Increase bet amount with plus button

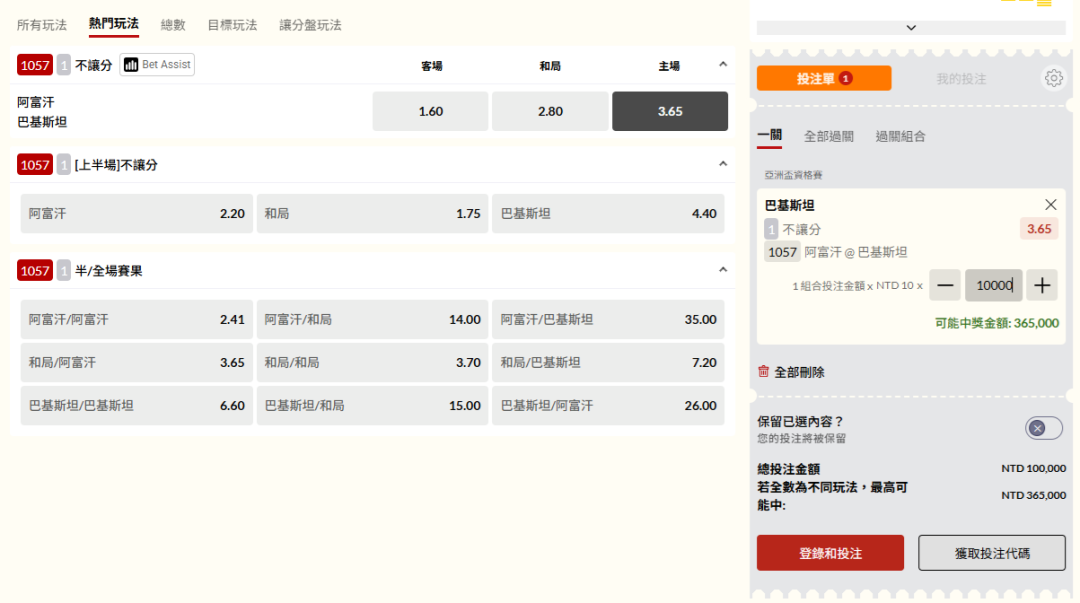coord(1042,286)
